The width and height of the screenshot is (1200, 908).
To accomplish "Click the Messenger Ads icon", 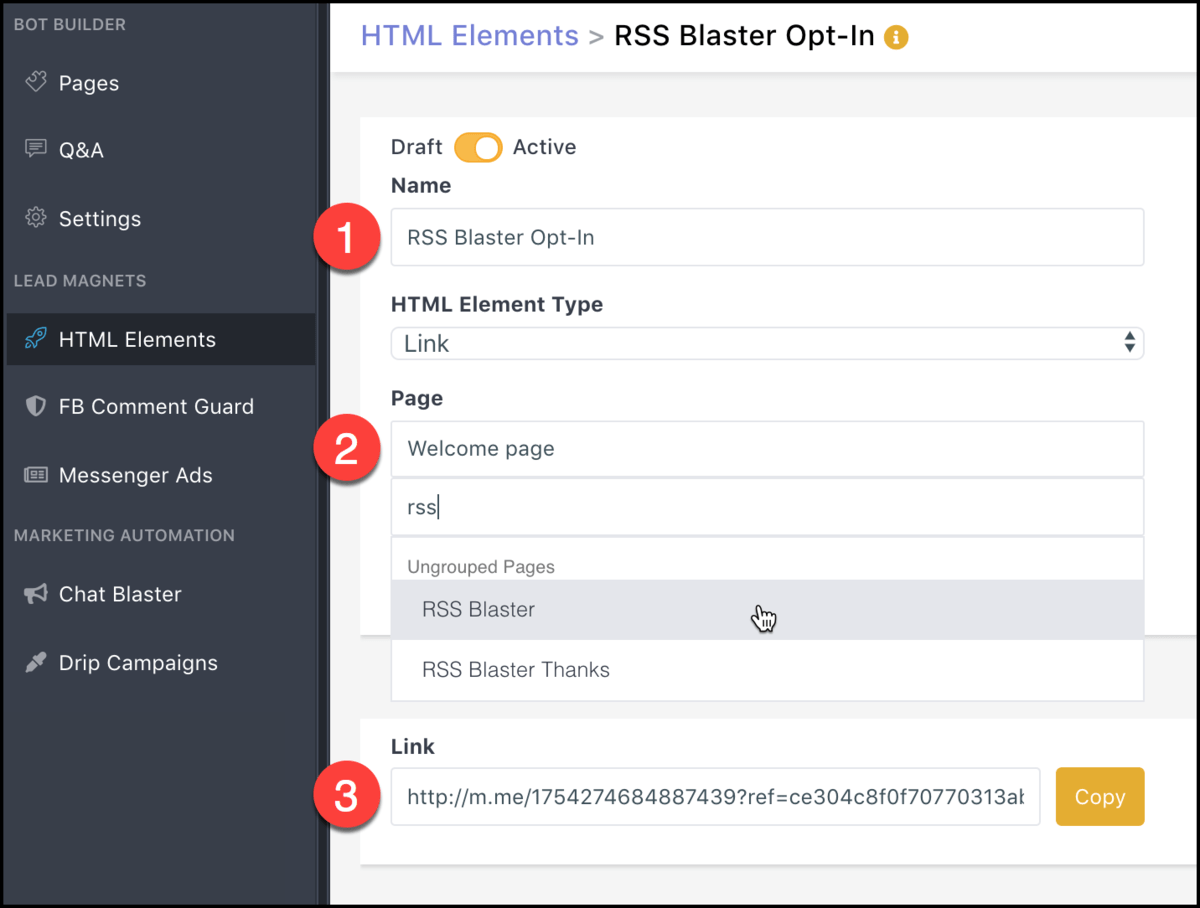I will tap(36, 475).
